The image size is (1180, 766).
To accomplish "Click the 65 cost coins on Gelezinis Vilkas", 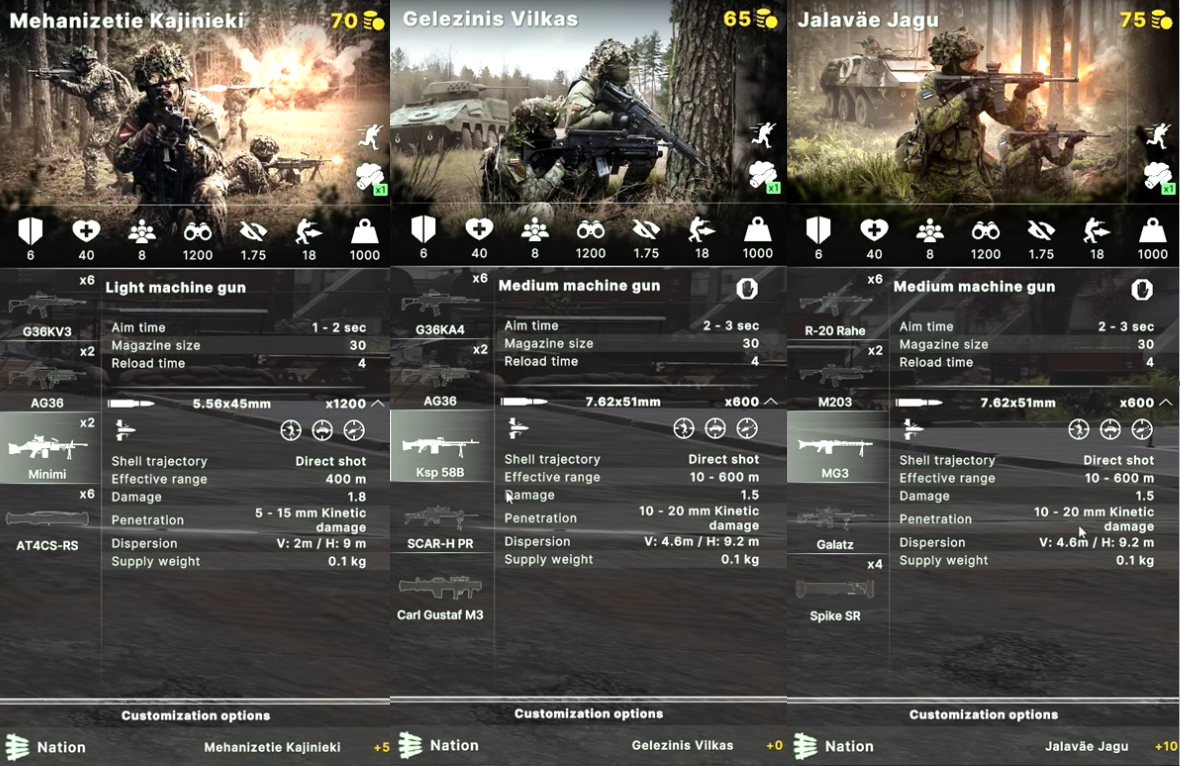I will coord(751,19).
